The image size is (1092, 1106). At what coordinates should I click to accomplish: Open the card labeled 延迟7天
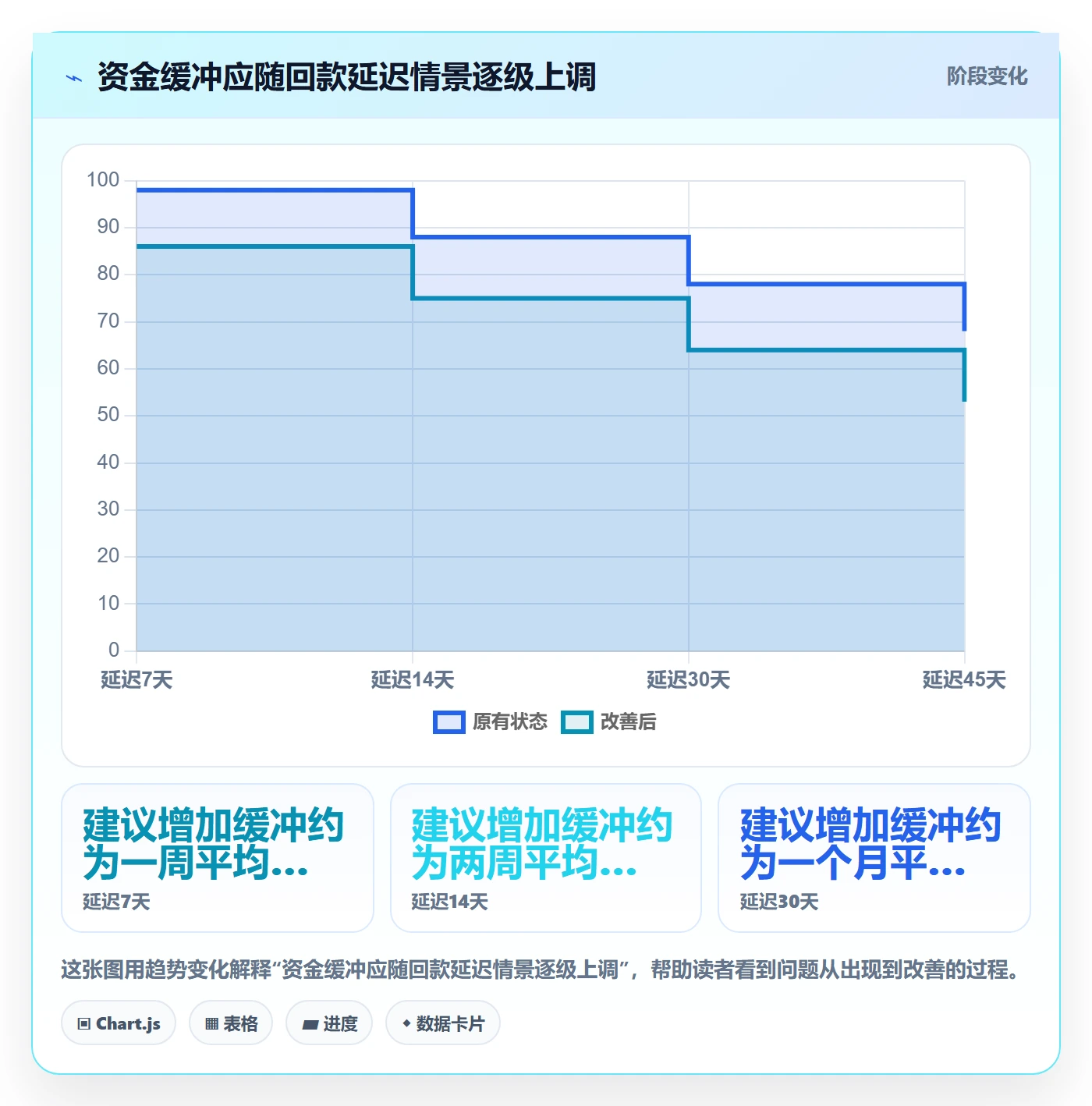pos(218,858)
